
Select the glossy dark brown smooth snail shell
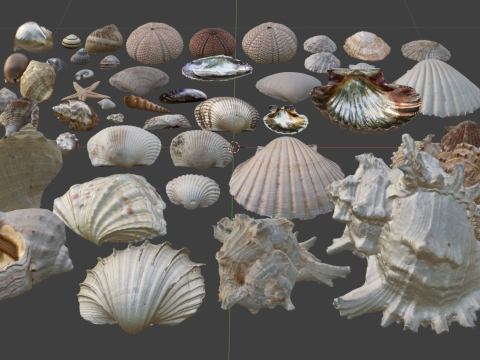pos(15,68)
